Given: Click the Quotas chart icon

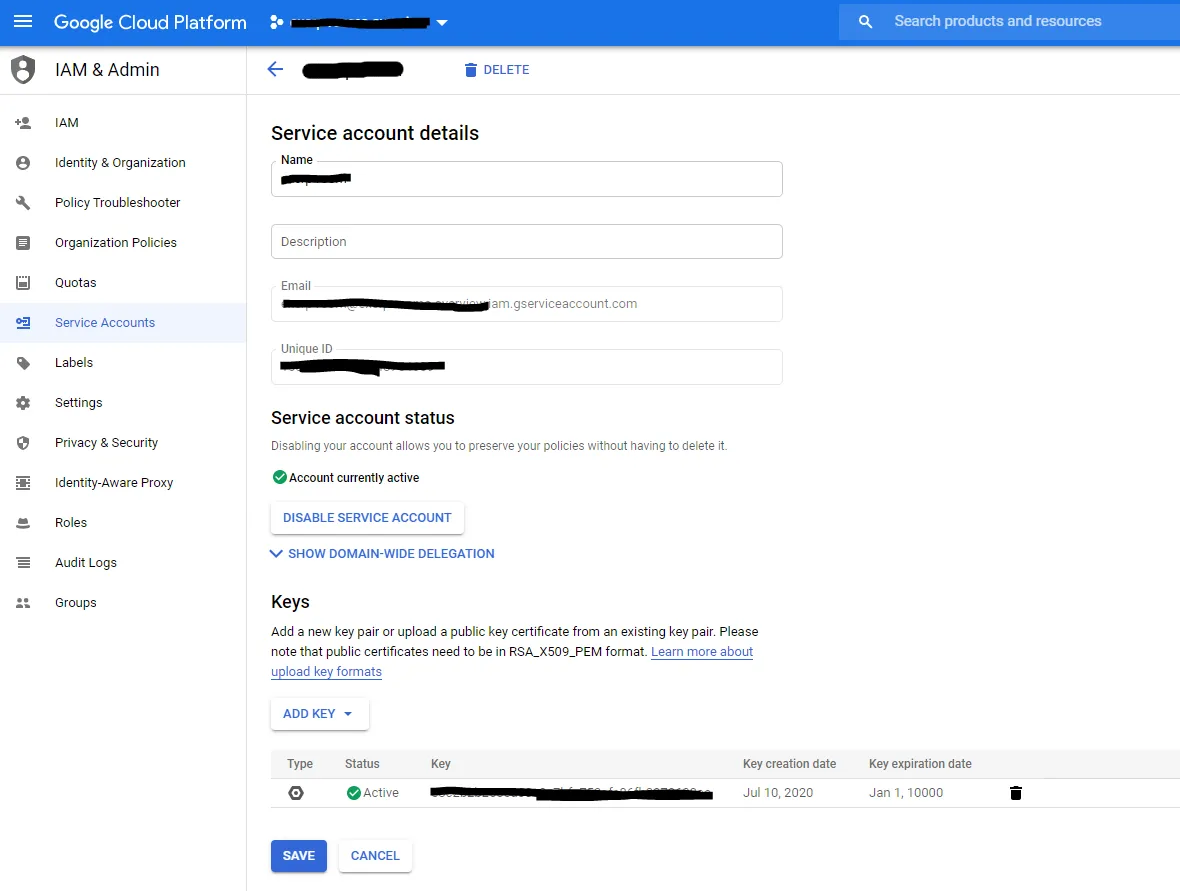Looking at the screenshot, I should click(23, 282).
